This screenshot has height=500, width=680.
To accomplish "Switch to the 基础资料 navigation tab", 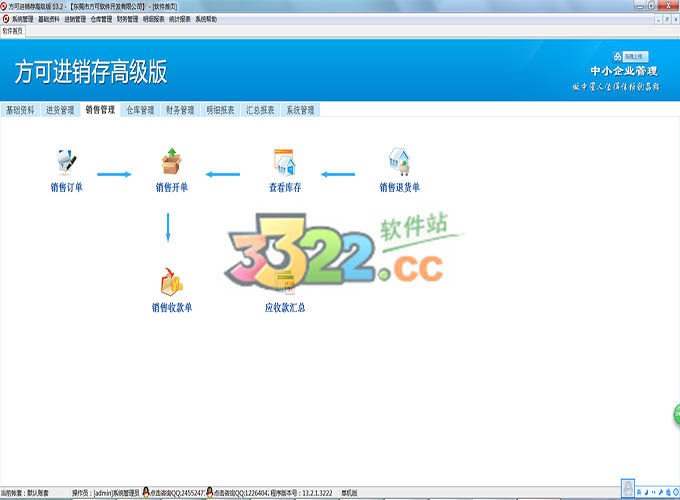I will [20, 110].
